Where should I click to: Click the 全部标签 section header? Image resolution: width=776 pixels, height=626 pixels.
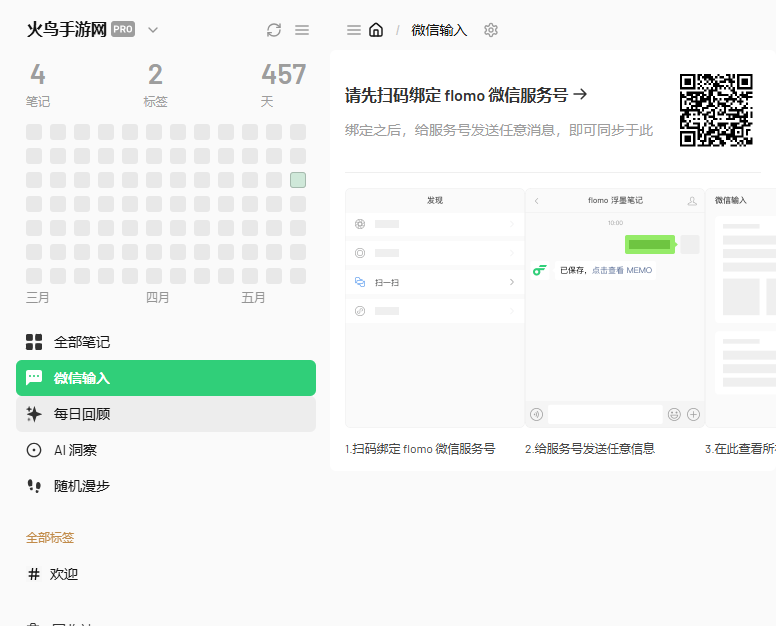pyautogui.click(x=50, y=537)
